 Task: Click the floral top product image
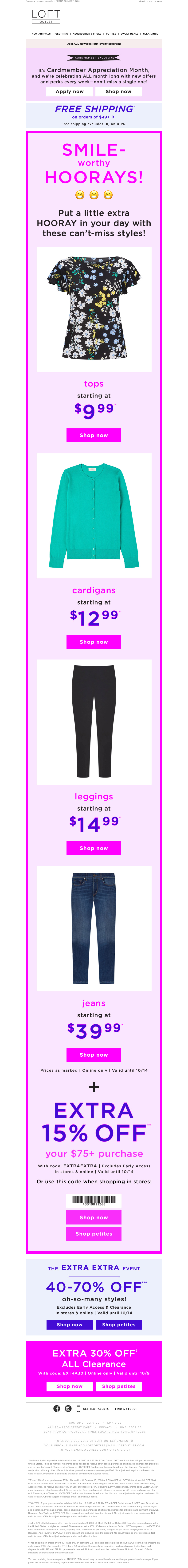[94, 309]
